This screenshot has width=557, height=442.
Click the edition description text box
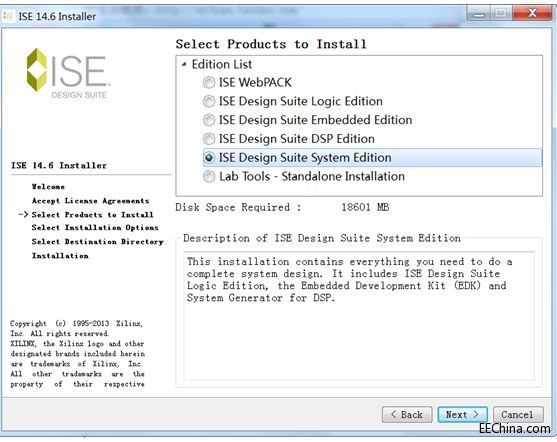point(359,316)
